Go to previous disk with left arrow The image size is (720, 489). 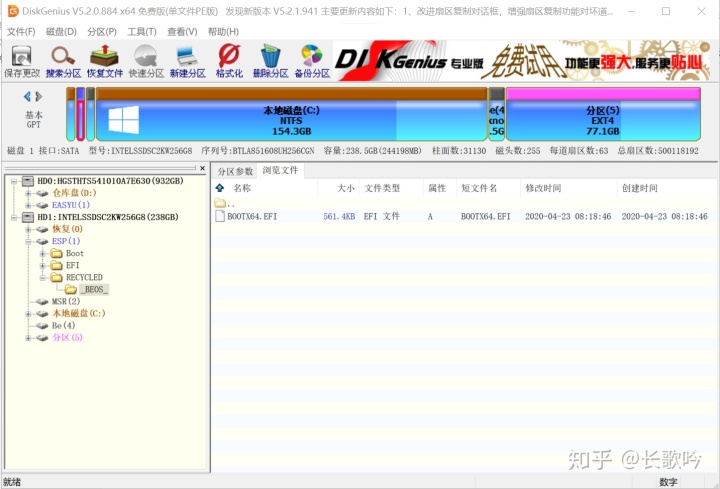pos(27,96)
